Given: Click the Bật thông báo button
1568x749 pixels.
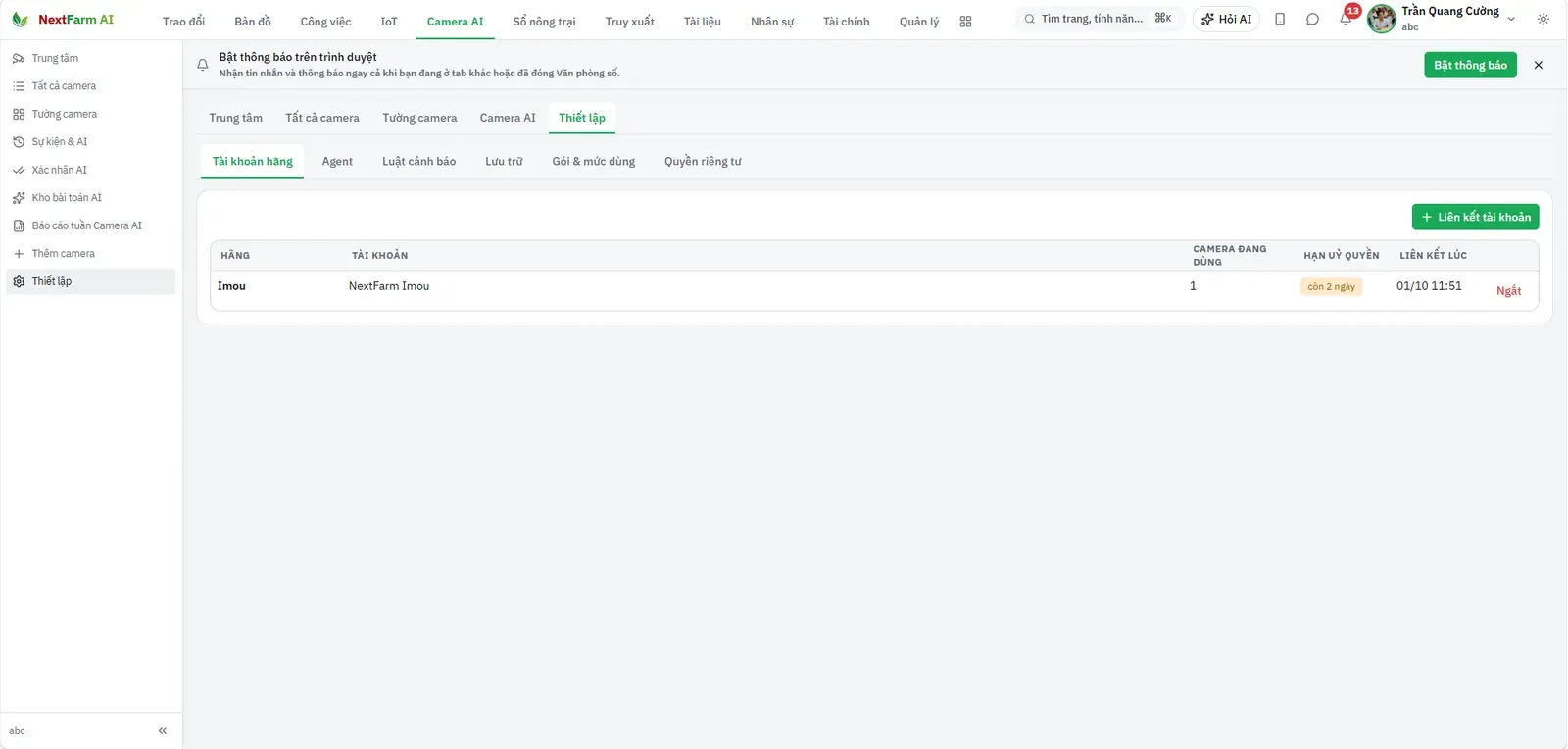Looking at the screenshot, I should 1470,65.
